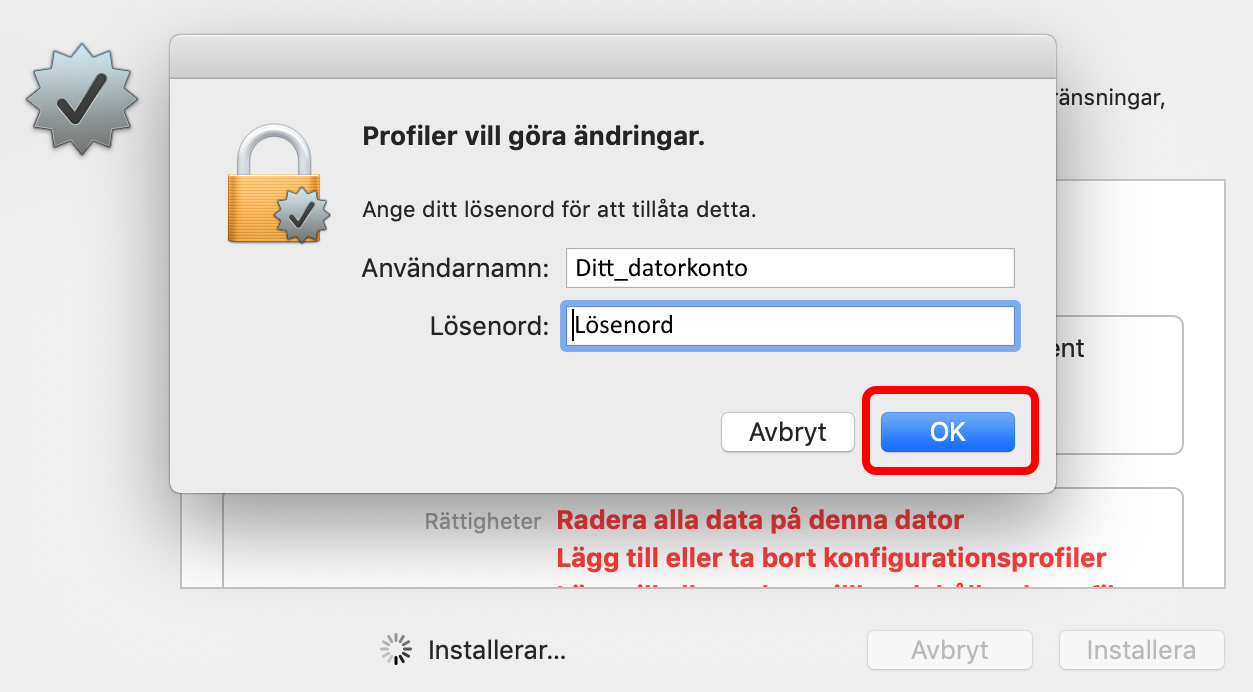Click the large gray verified seal icon
This screenshot has width=1253, height=692.
pyautogui.click(x=82, y=98)
